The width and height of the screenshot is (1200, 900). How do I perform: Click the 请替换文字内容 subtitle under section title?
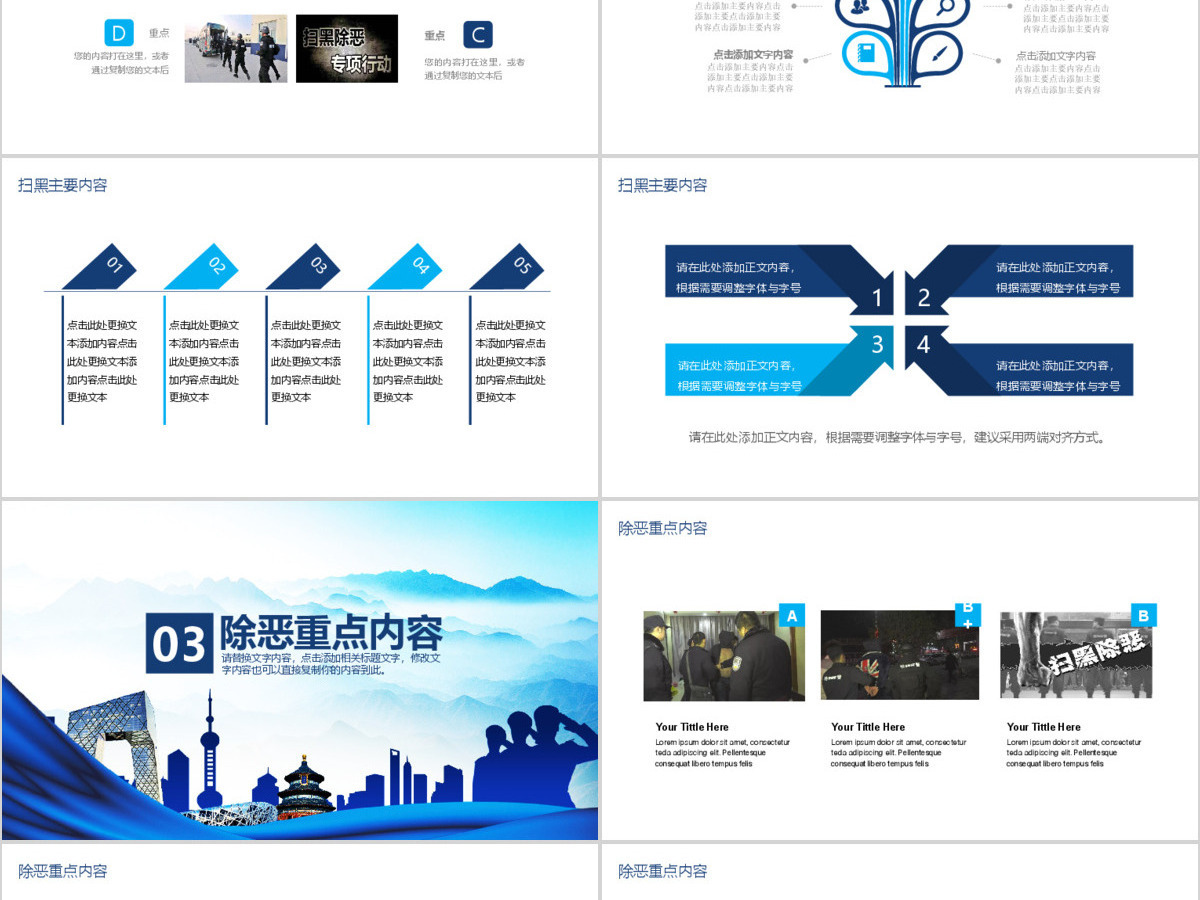click(x=331, y=664)
